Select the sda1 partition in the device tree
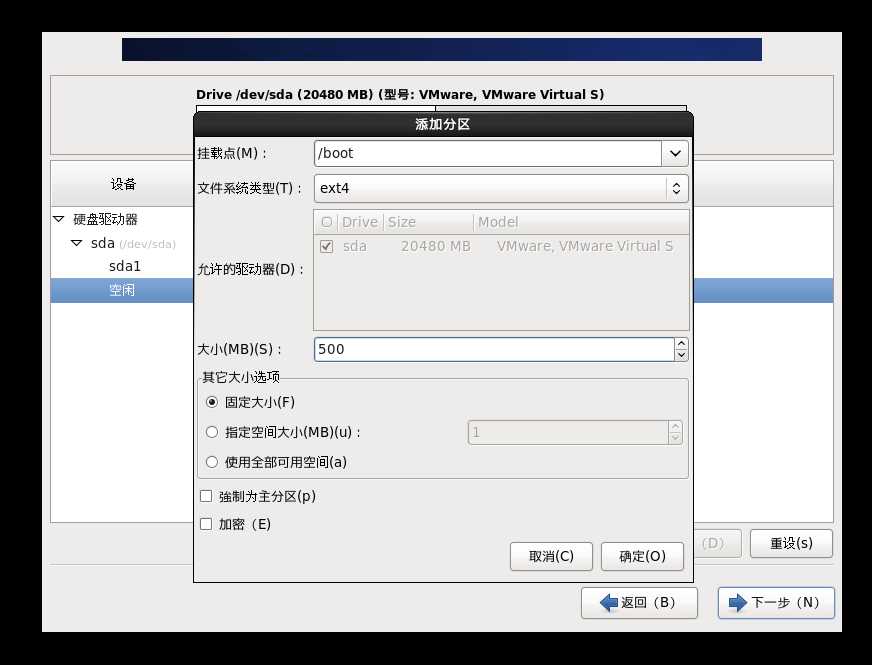 pyautogui.click(x=124, y=265)
